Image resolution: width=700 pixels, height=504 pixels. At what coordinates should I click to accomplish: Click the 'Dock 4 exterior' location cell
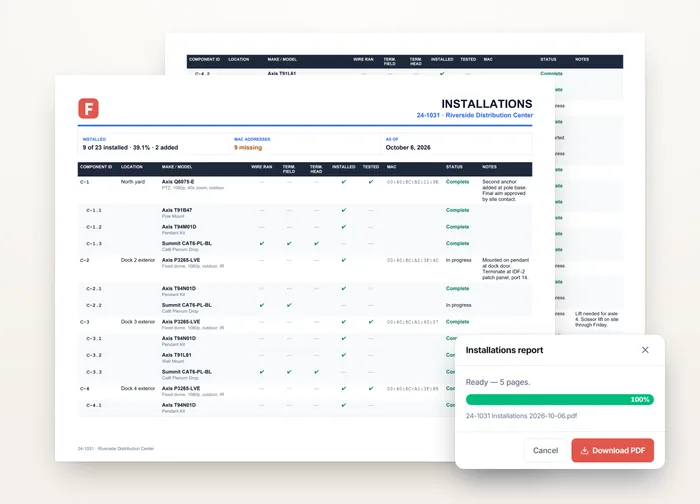click(x=138, y=388)
